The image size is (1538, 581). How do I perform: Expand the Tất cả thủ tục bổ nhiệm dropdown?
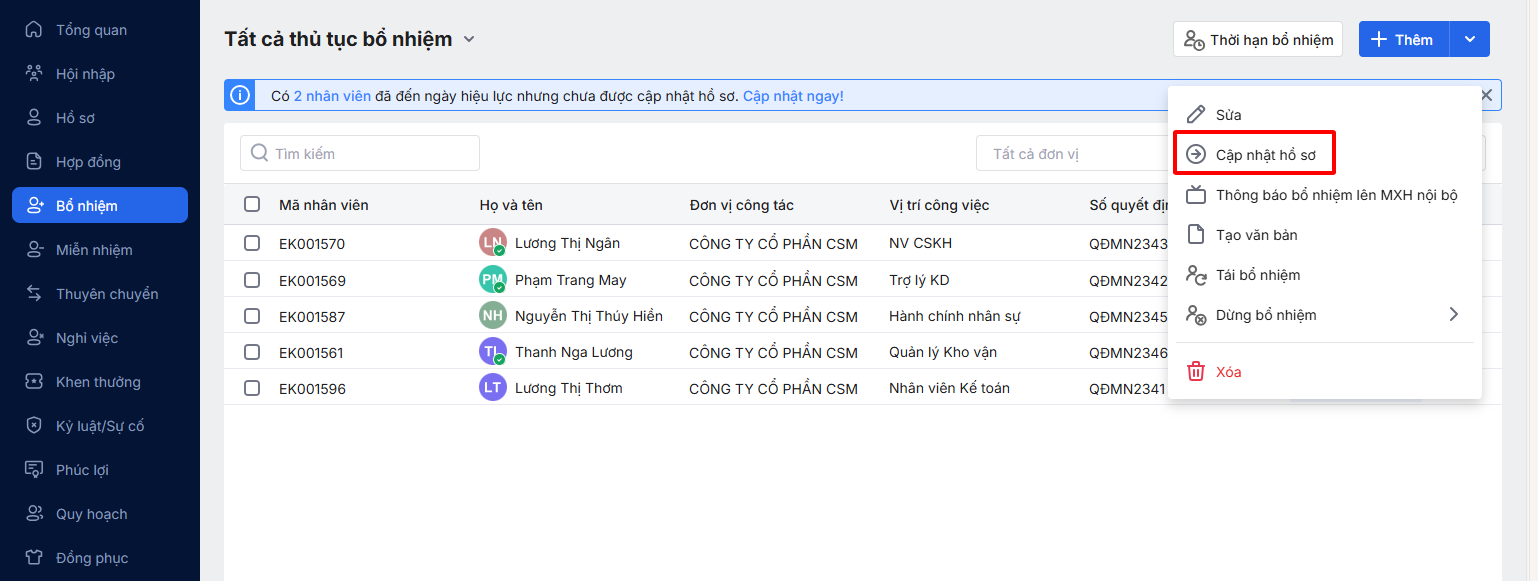click(469, 40)
